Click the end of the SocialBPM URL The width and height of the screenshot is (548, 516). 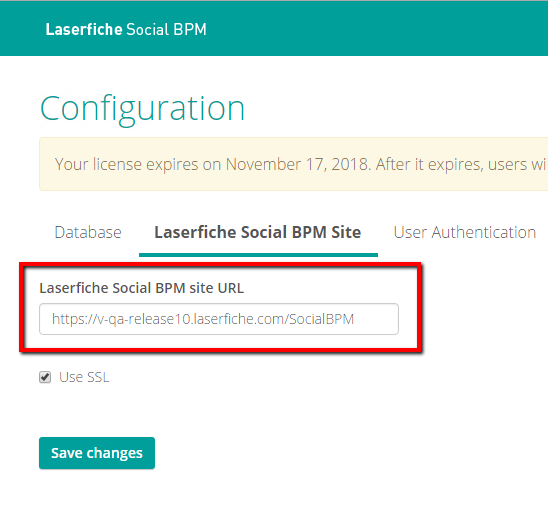point(354,319)
